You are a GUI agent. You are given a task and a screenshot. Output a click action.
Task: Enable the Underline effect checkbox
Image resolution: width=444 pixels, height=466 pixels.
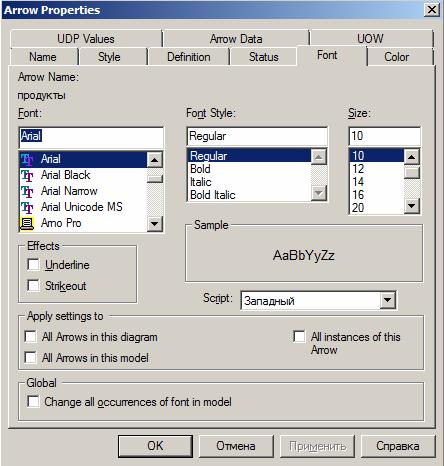click(x=33, y=265)
